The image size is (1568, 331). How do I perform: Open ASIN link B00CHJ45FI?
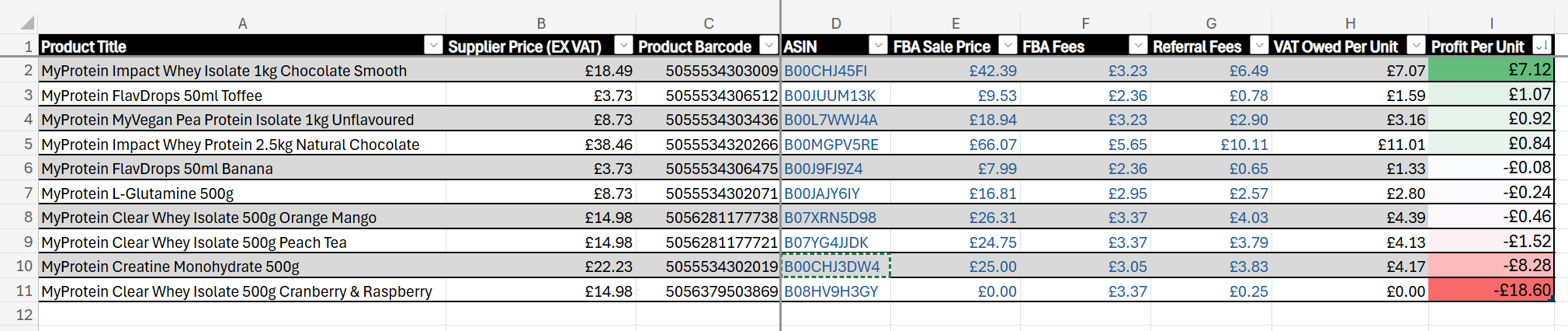825,71
